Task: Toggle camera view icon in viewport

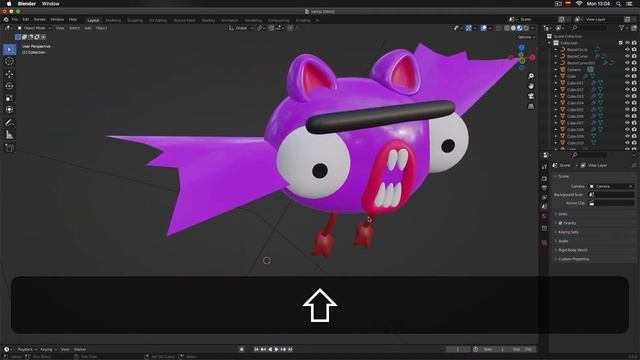Action: click(x=531, y=96)
